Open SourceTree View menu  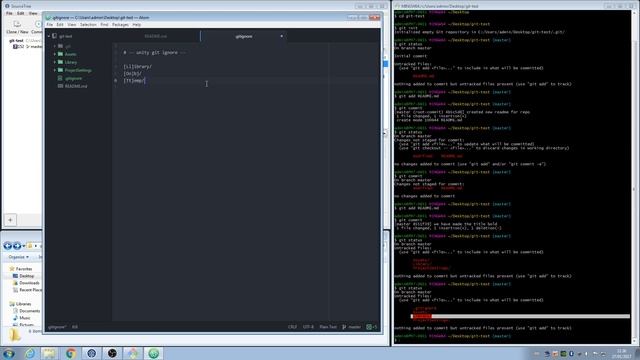click(33, 13)
